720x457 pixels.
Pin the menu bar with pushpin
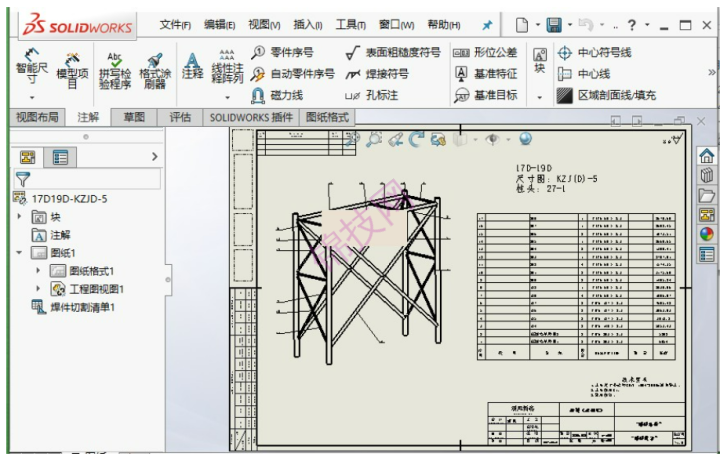coord(487,25)
